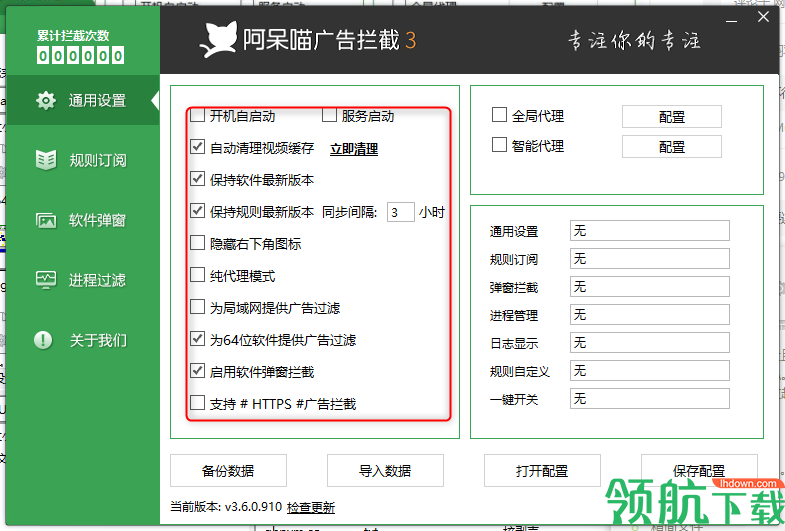785x531 pixels.
Task: Click the 专注你的专注 slogan text
Action: point(634,40)
